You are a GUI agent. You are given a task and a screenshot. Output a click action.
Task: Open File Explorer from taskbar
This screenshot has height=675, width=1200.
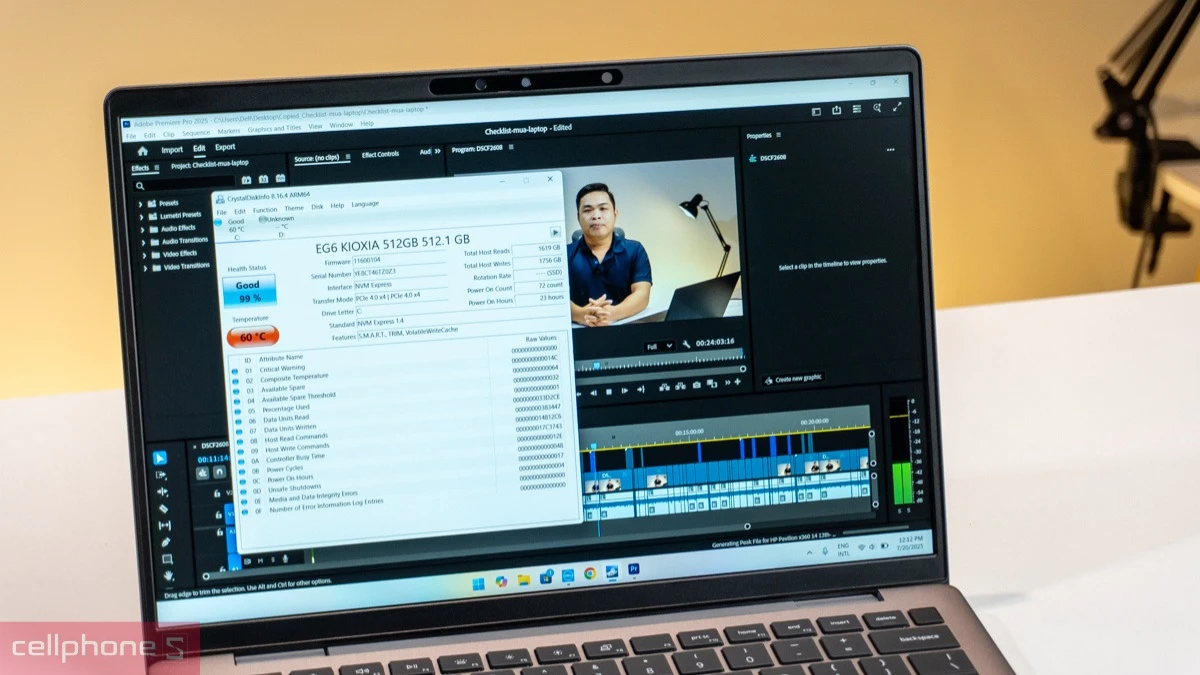pos(524,580)
